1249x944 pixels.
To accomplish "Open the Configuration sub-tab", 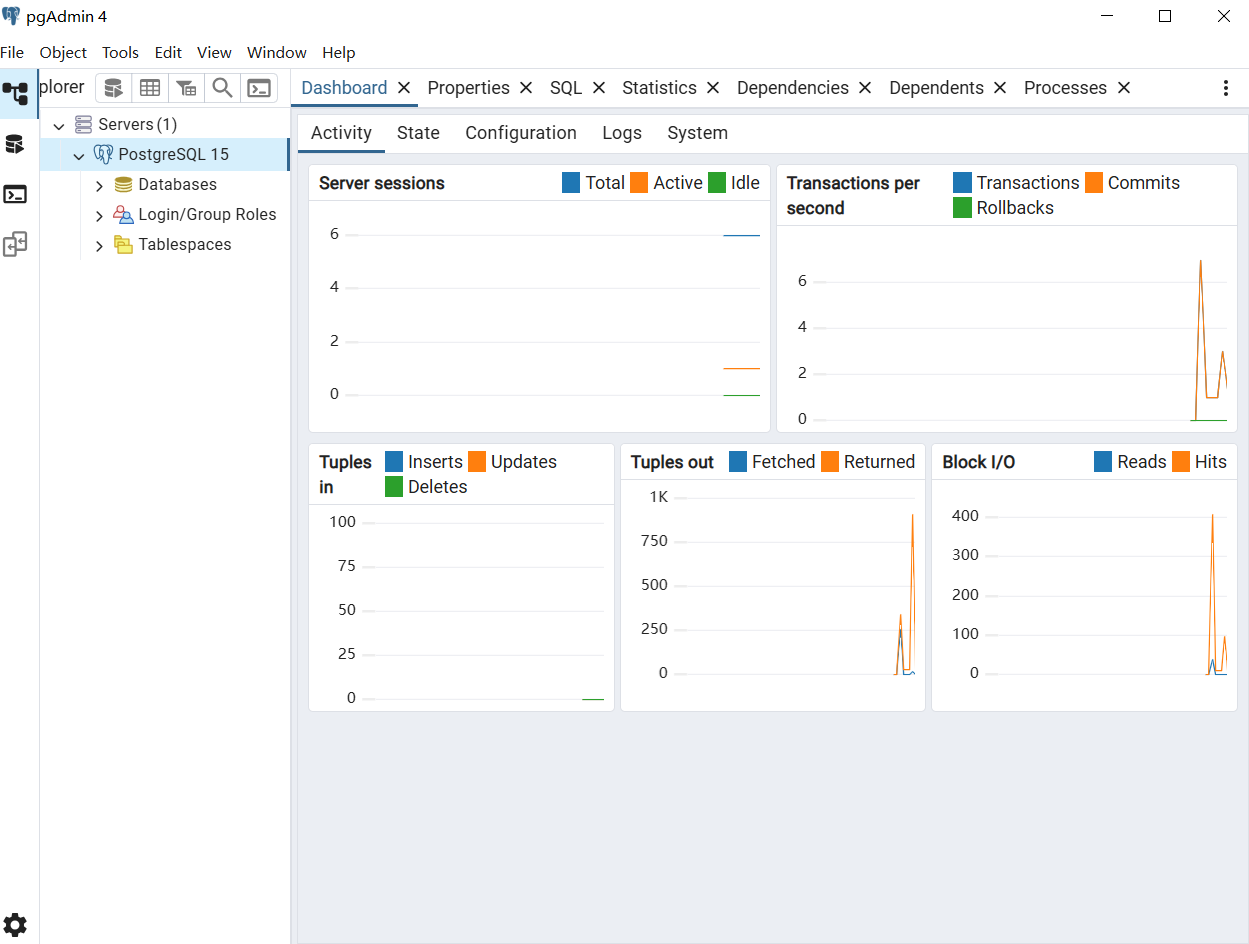I will (521, 133).
